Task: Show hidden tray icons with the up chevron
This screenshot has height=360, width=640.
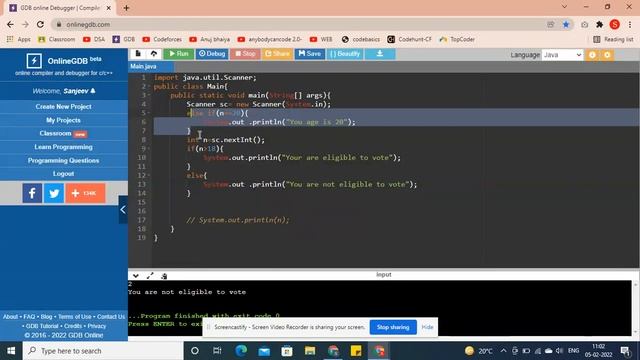Action: (503, 351)
